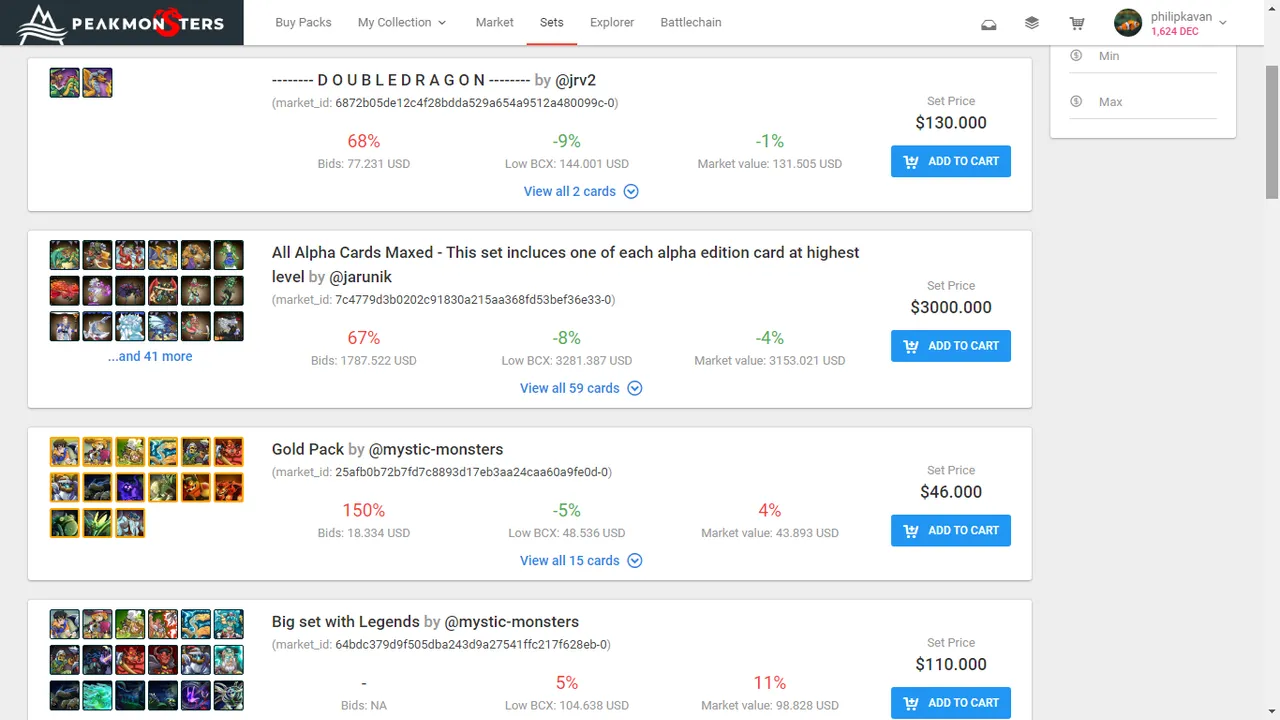Click the Big set with Legends title
Image resolution: width=1280 pixels, height=720 pixels.
346,622
